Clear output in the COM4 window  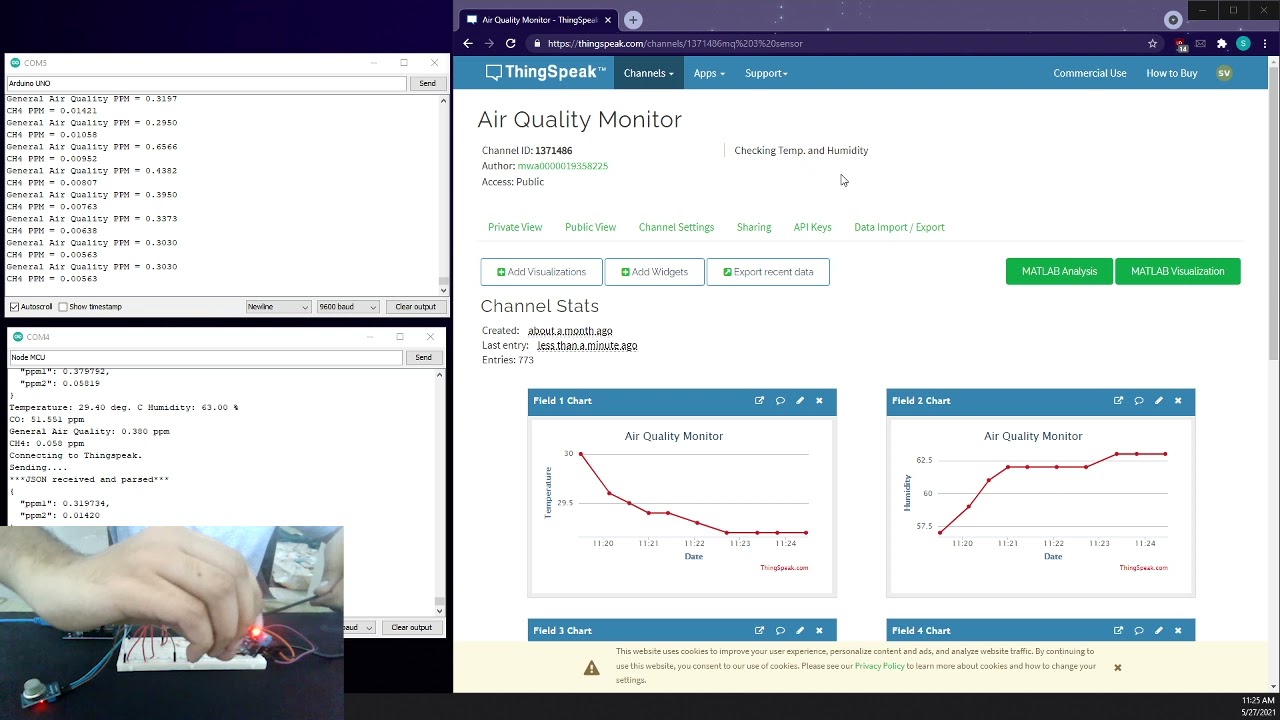pyautogui.click(x=411, y=628)
